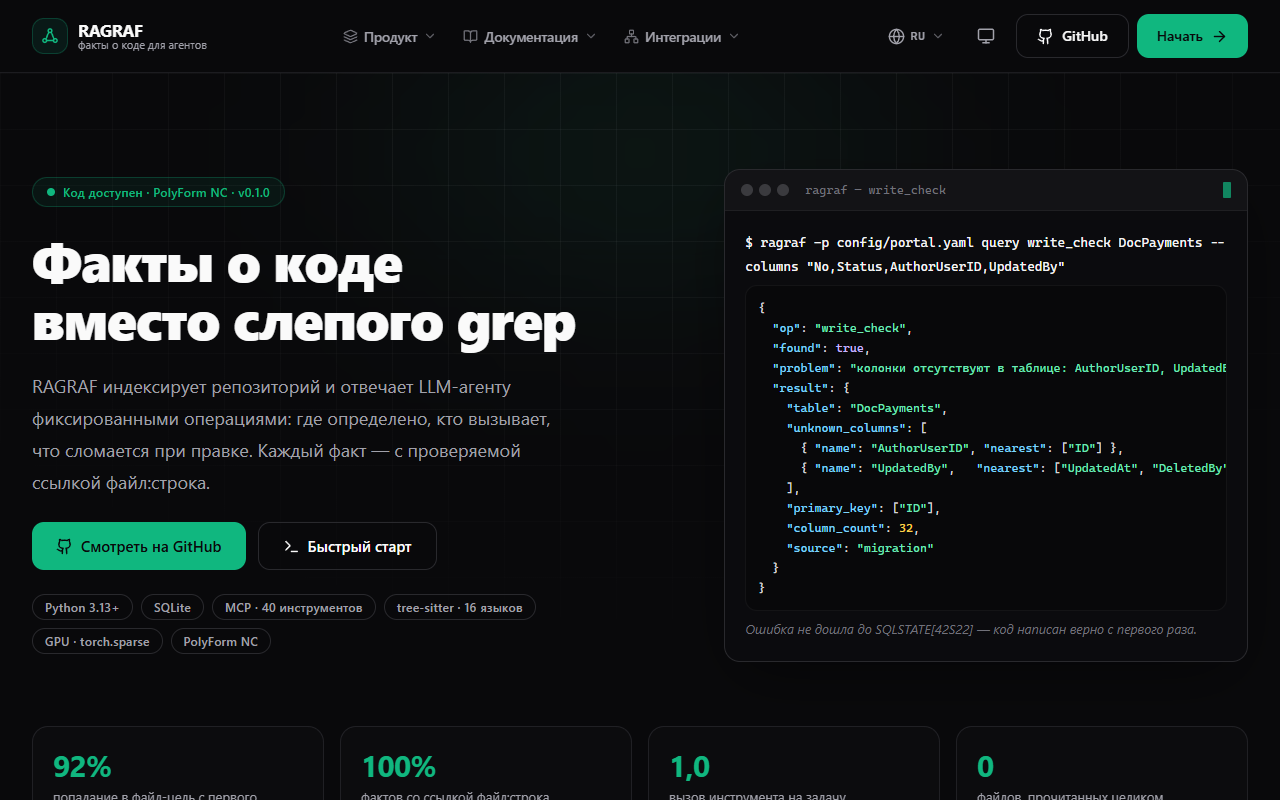
Task: Click the "table": "DocPayments" line in output
Action: [x=867, y=408]
